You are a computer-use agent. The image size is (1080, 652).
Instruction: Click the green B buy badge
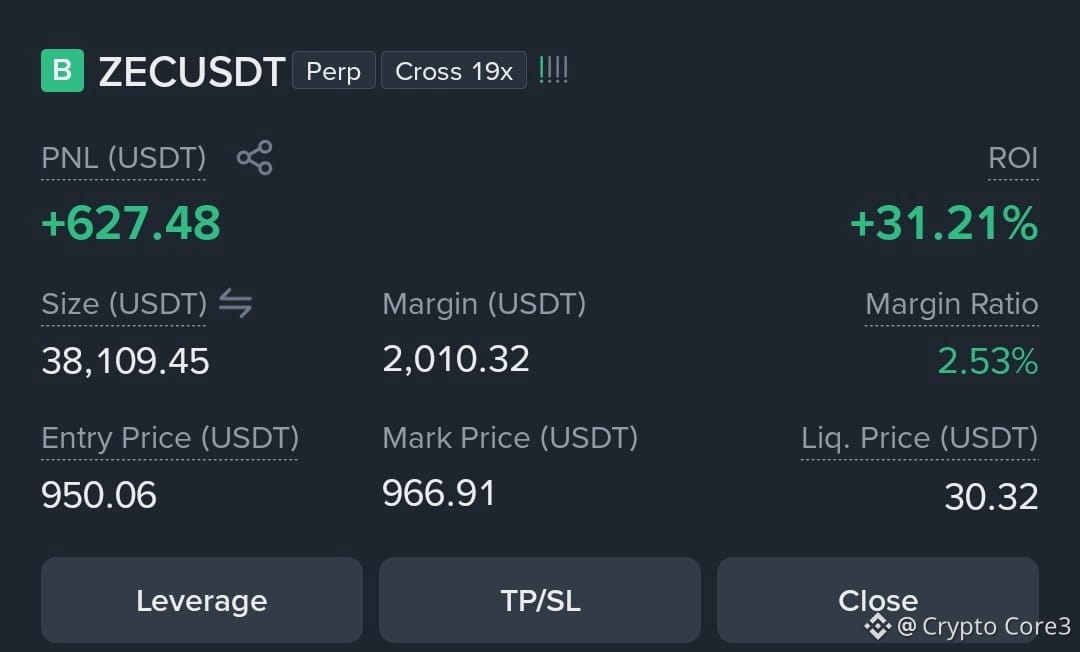pos(63,70)
